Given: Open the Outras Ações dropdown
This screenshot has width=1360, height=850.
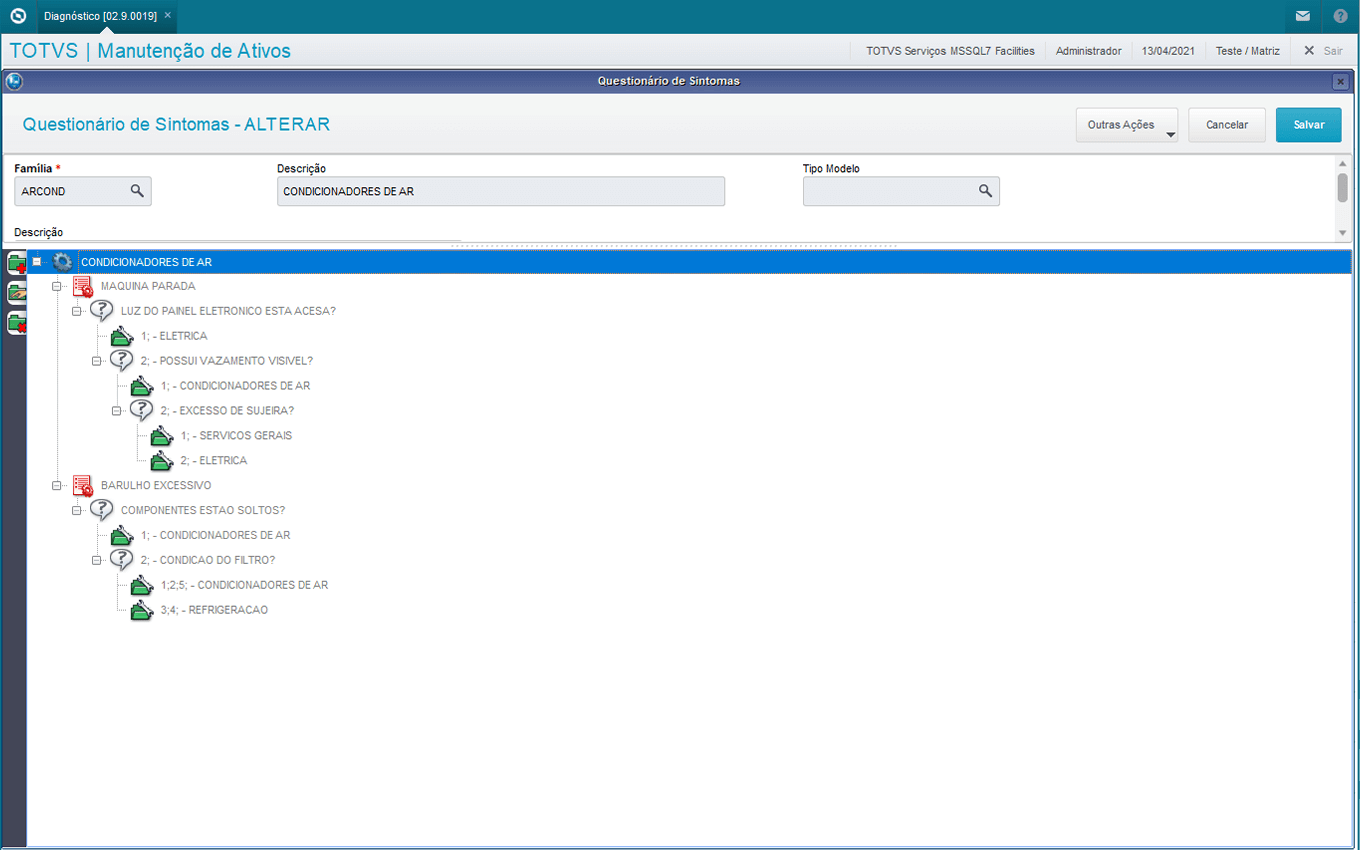Looking at the screenshot, I should point(1126,126).
